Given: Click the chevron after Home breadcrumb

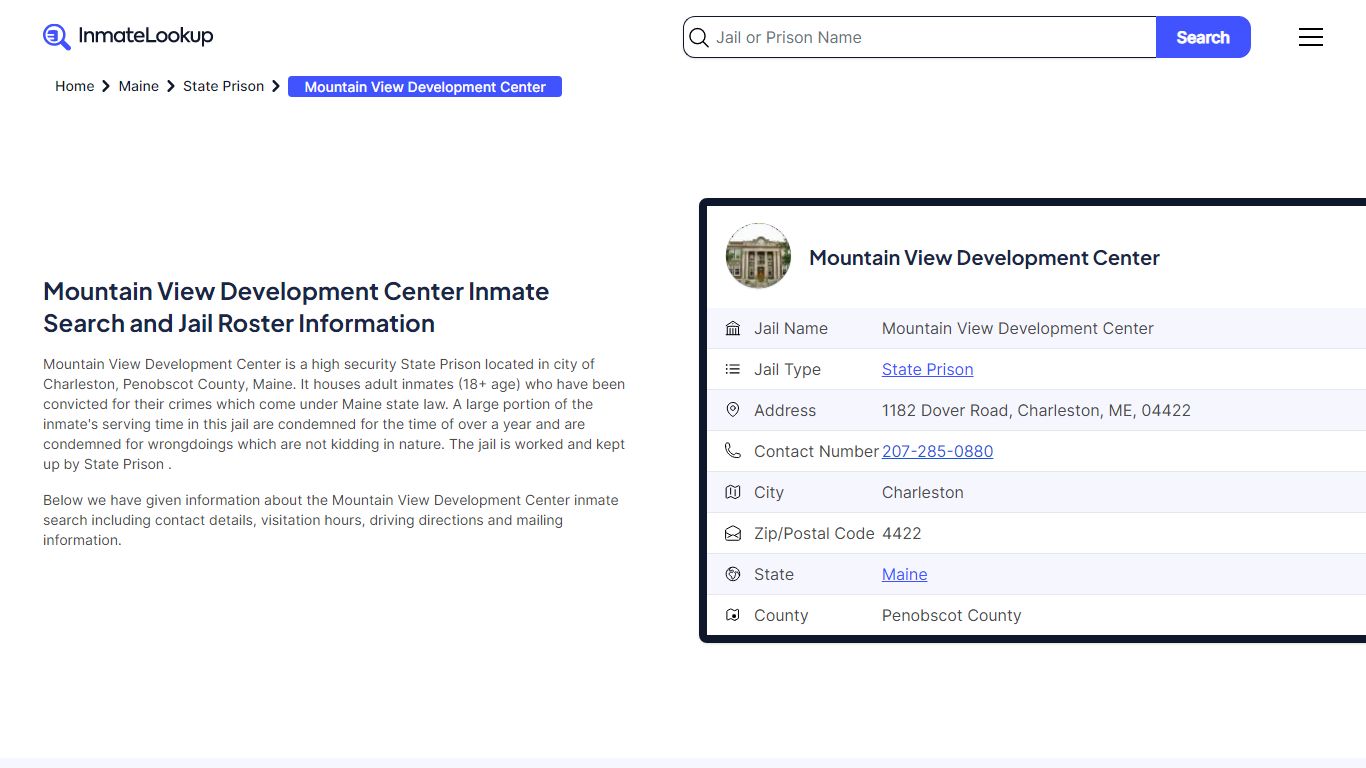Looking at the screenshot, I should point(106,87).
